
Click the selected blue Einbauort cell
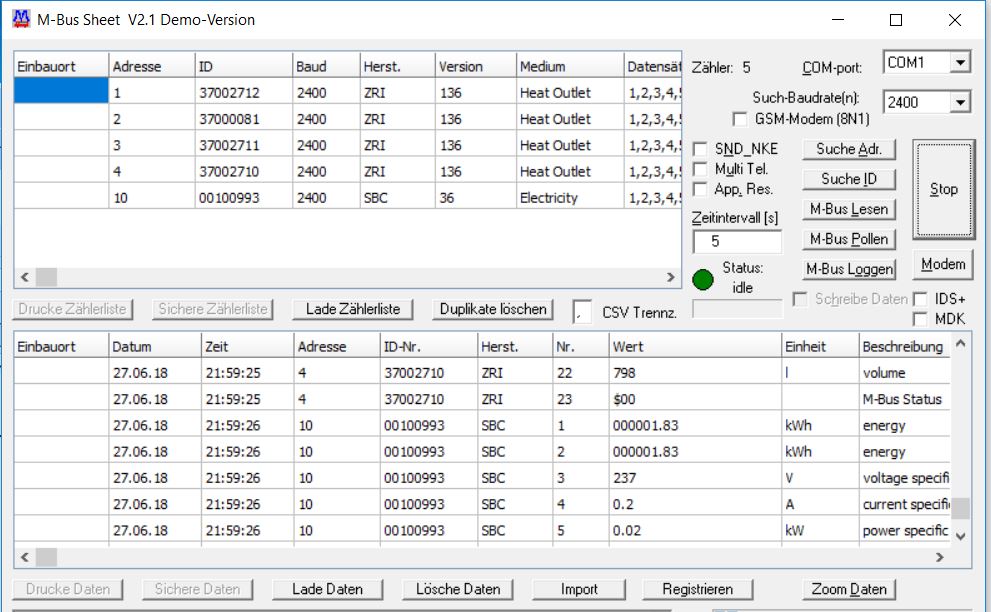61,90
